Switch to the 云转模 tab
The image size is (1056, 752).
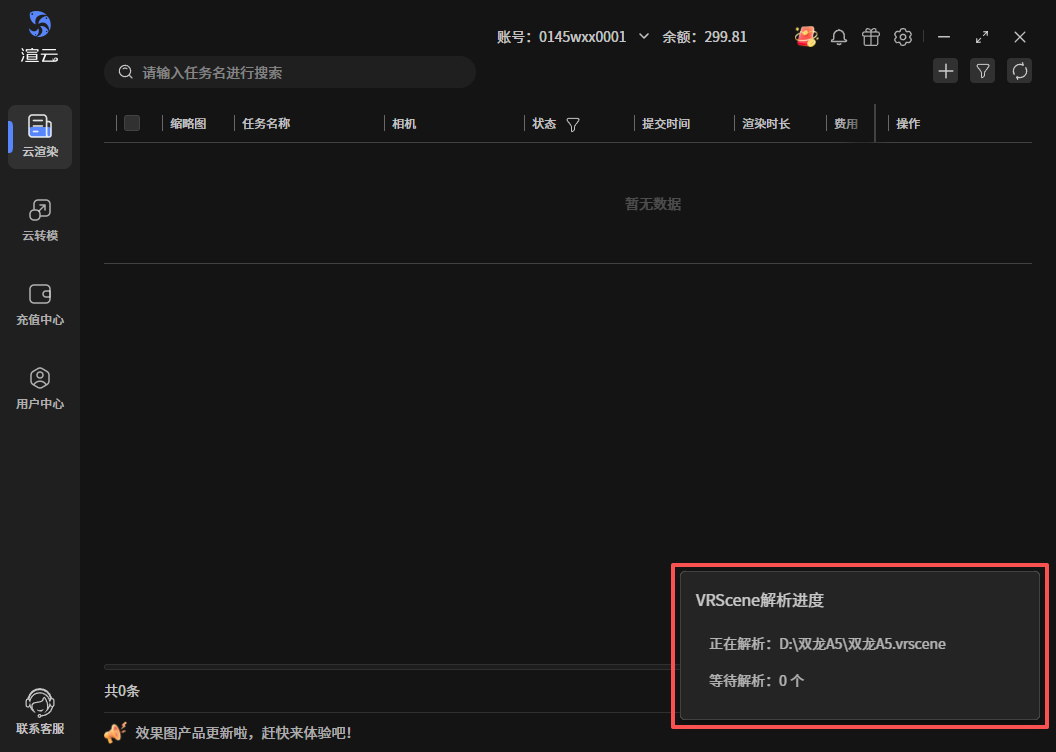tap(40, 221)
